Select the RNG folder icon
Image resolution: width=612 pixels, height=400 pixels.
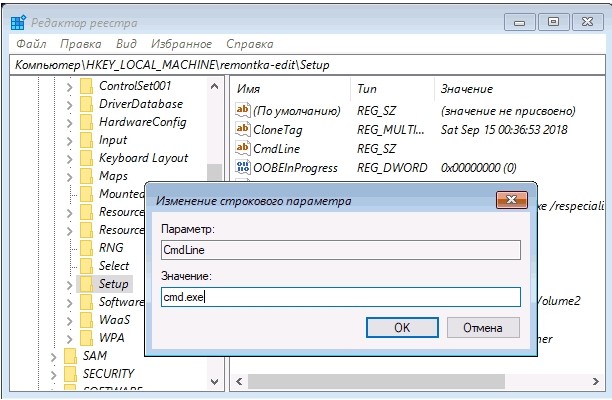coord(86,247)
